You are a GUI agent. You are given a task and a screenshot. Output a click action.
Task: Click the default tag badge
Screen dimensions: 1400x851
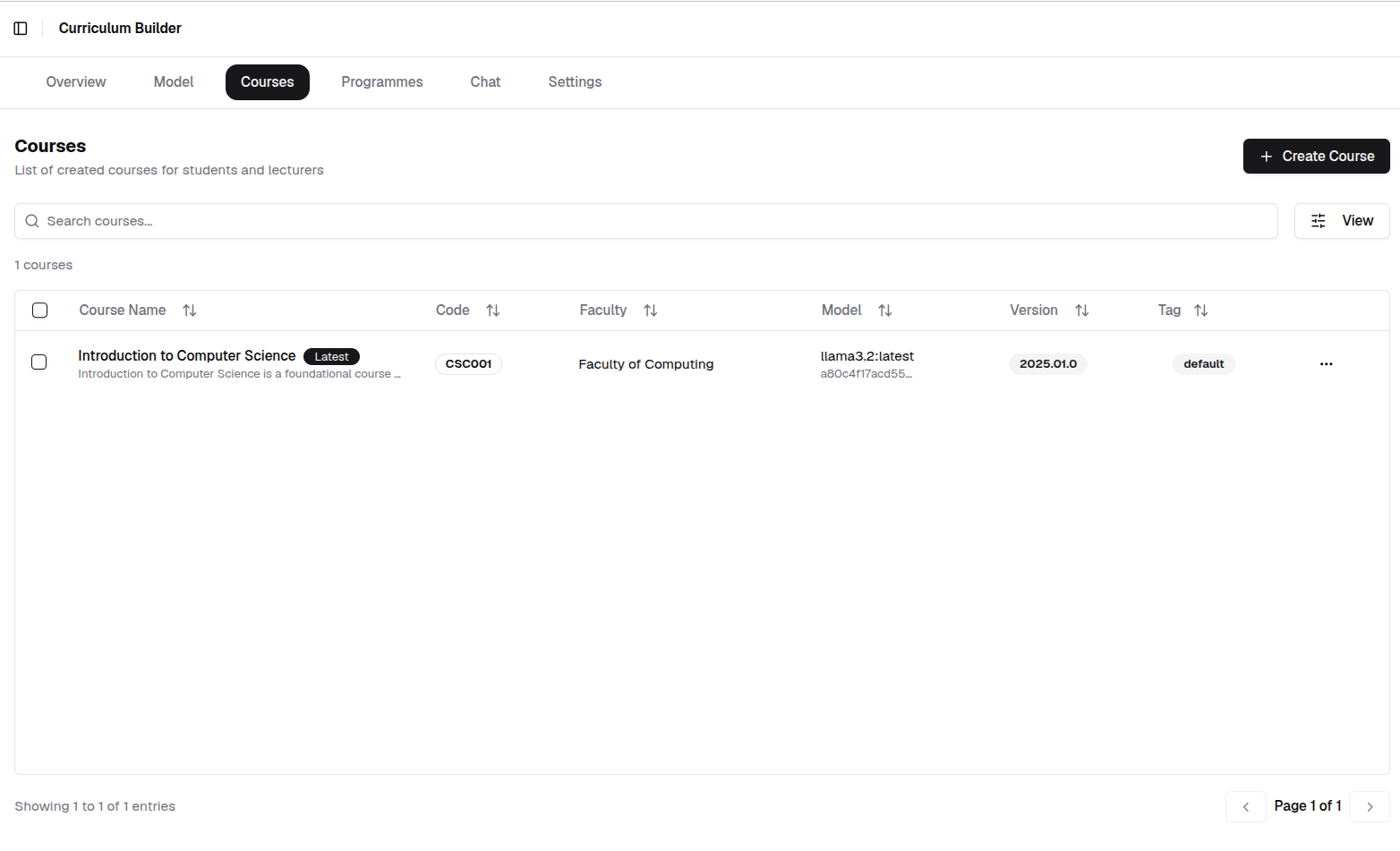[x=1203, y=364]
